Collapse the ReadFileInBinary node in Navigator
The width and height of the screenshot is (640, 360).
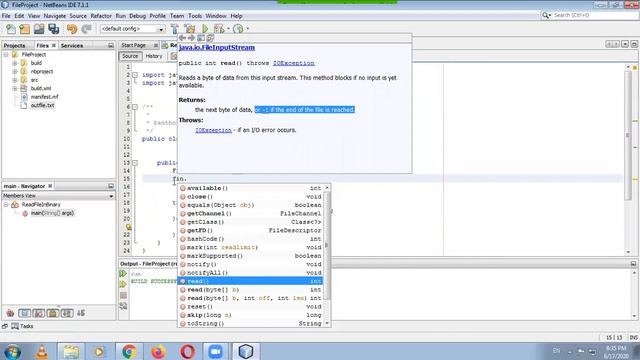(6, 204)
